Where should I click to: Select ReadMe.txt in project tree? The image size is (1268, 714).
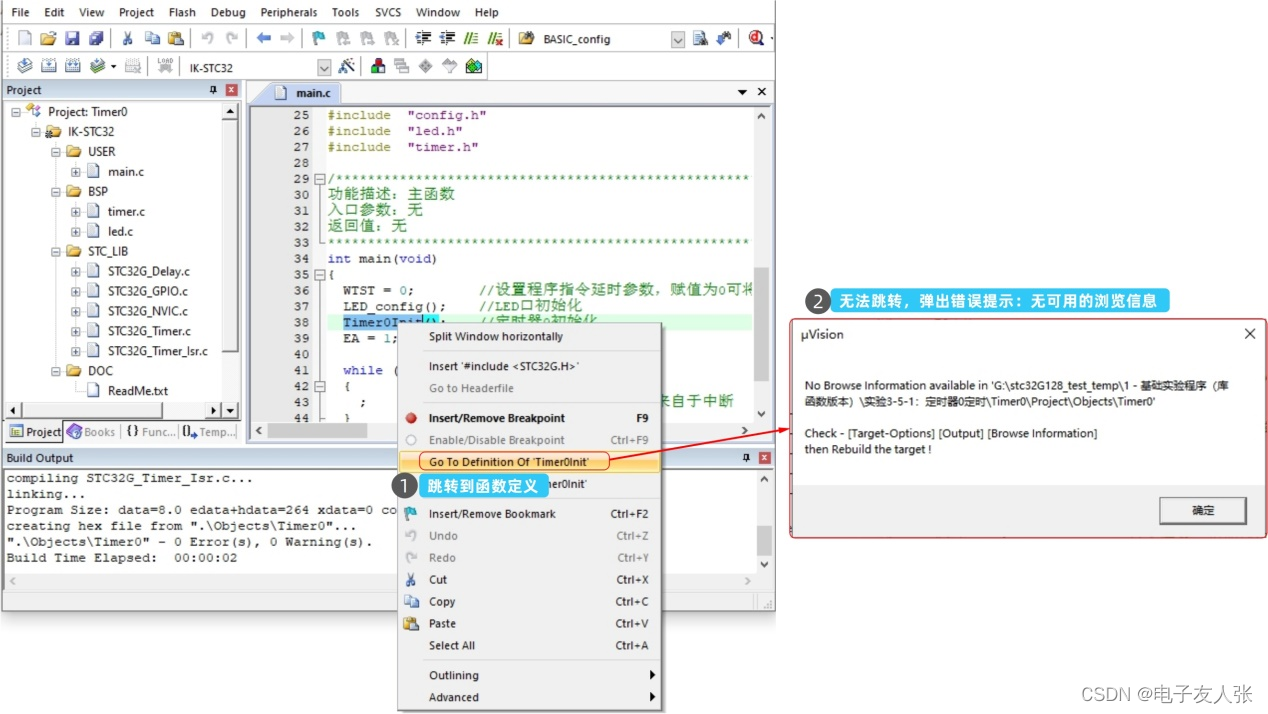click(137, 391)
